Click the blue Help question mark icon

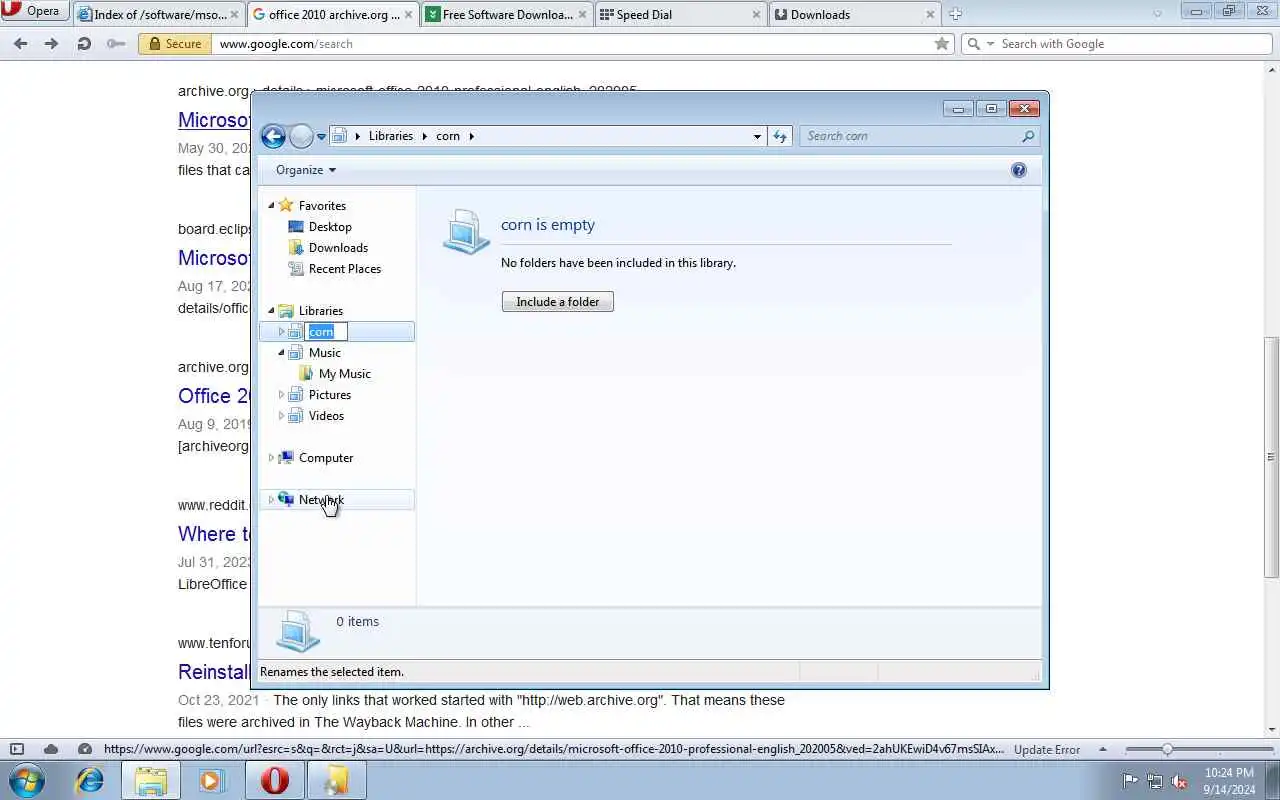1019,170
